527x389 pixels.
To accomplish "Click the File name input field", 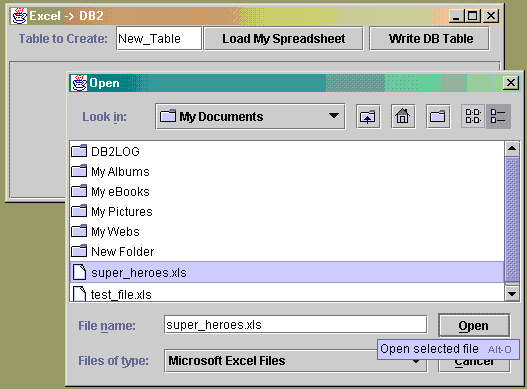I will 296,325.
